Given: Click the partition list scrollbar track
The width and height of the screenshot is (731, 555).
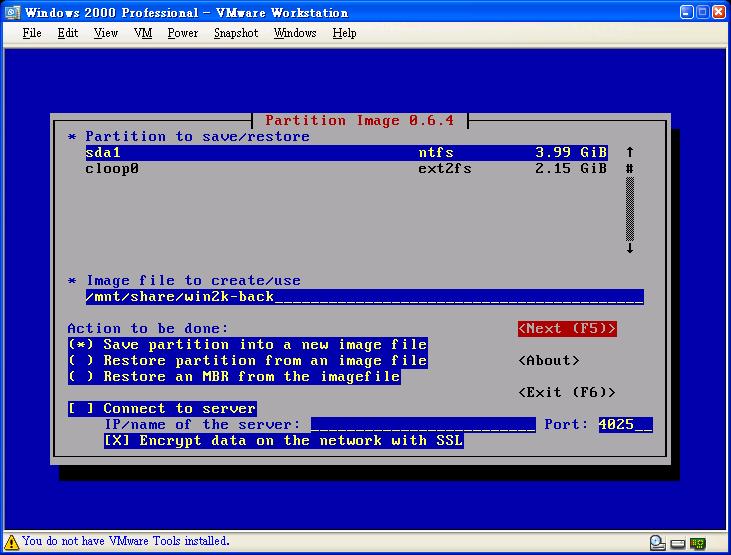Looking at the screenshot, I should 630,208.
